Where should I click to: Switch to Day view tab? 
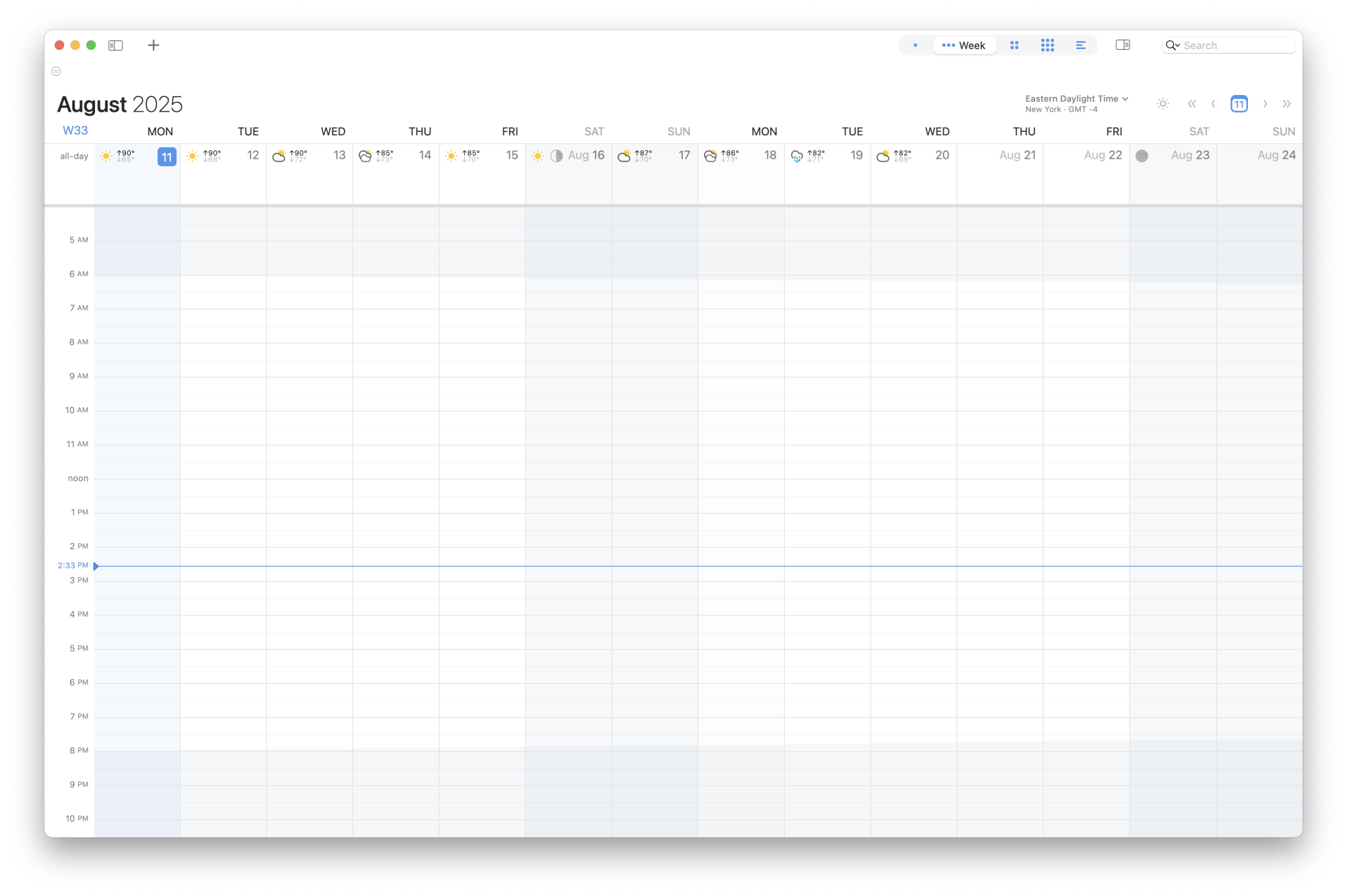click(915, 45)
